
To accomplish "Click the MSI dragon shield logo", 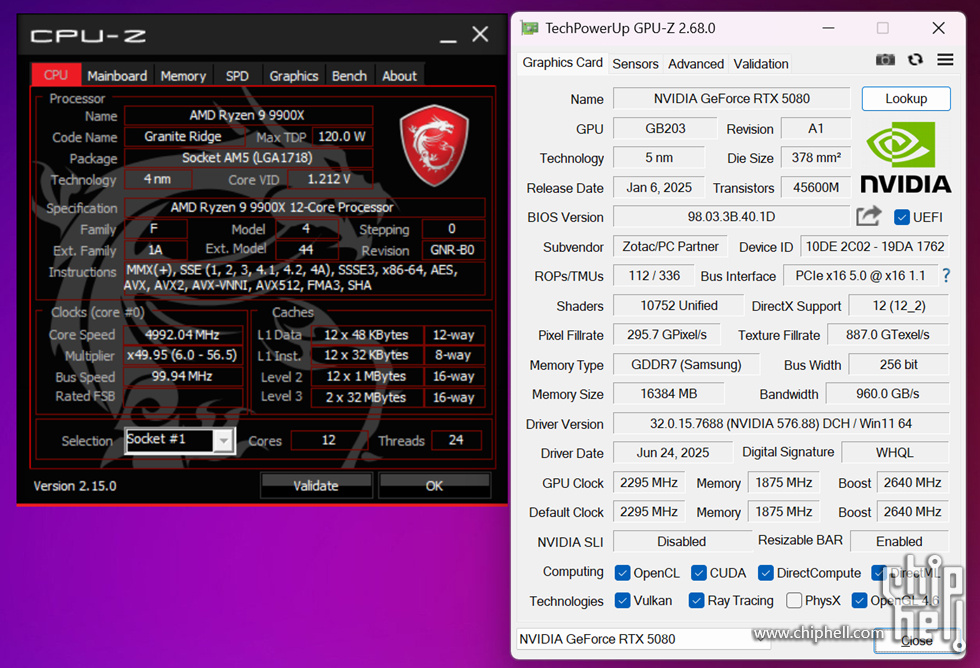I will click(434, 146).
